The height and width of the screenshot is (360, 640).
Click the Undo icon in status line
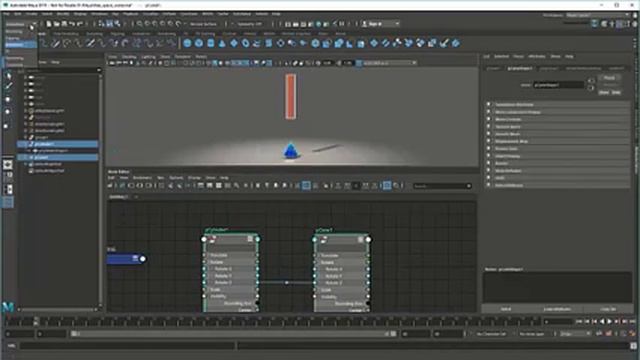click(x=72, y=24)
